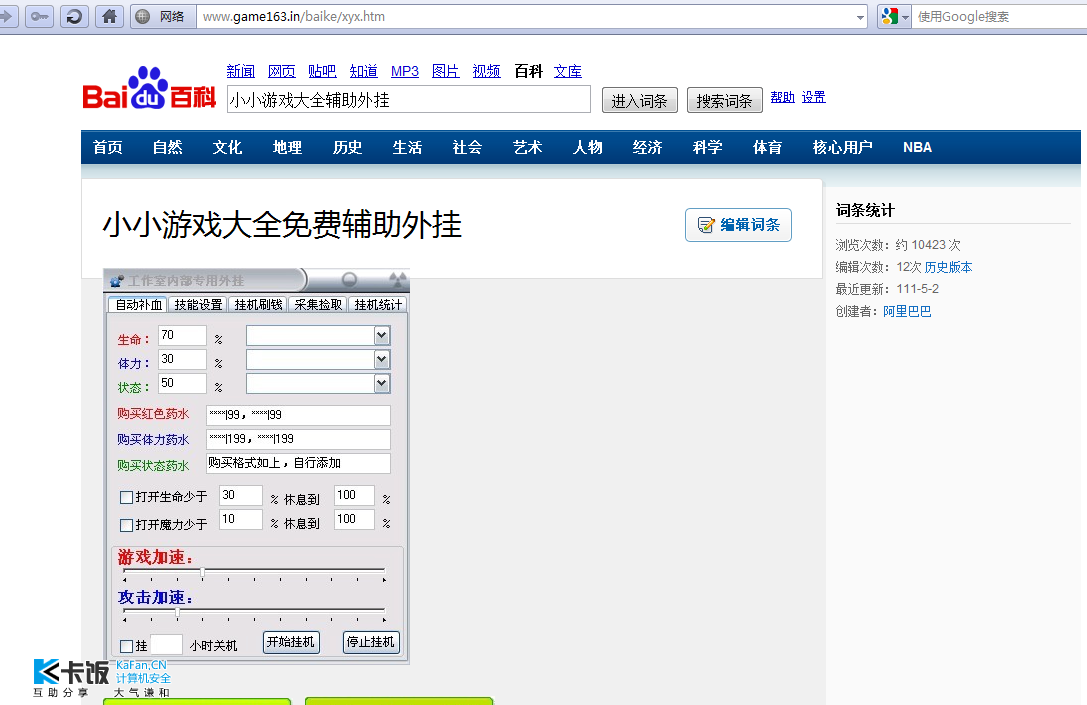Select 人物 in the navigation bar
Image resolution: width=1087 pixels, height=705 pixels.
click(588, 147)
